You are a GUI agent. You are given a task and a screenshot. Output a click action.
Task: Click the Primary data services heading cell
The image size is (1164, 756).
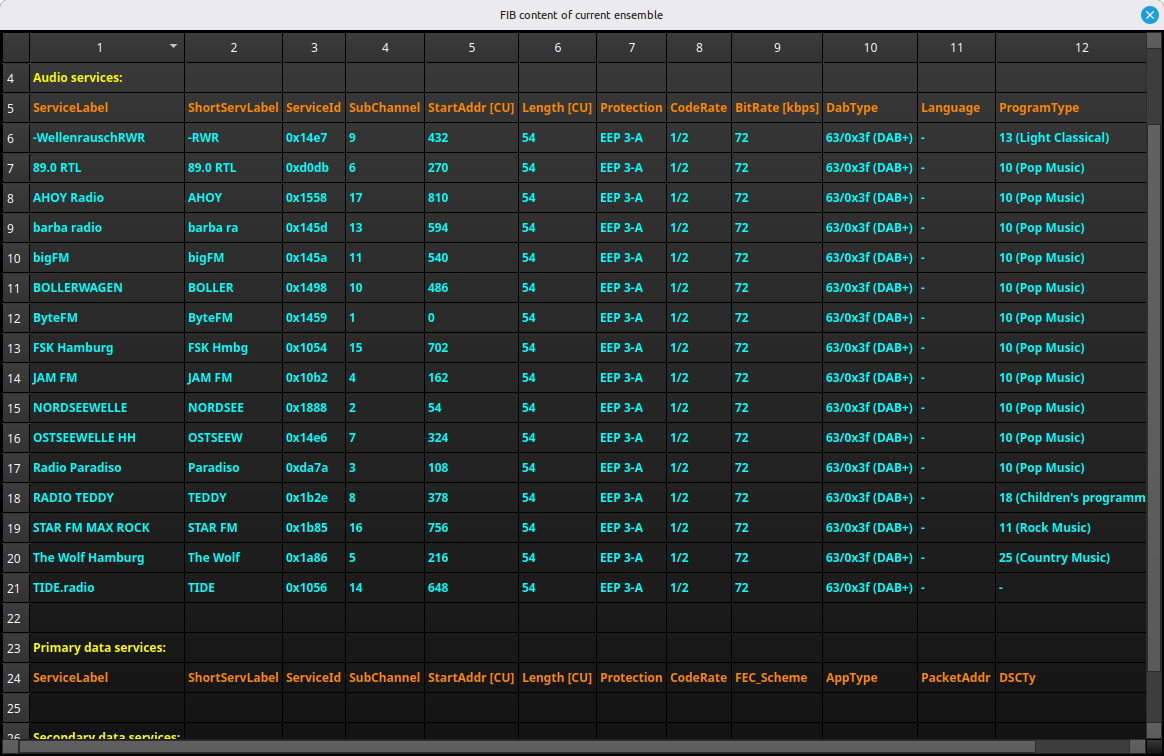click(106, 648)
